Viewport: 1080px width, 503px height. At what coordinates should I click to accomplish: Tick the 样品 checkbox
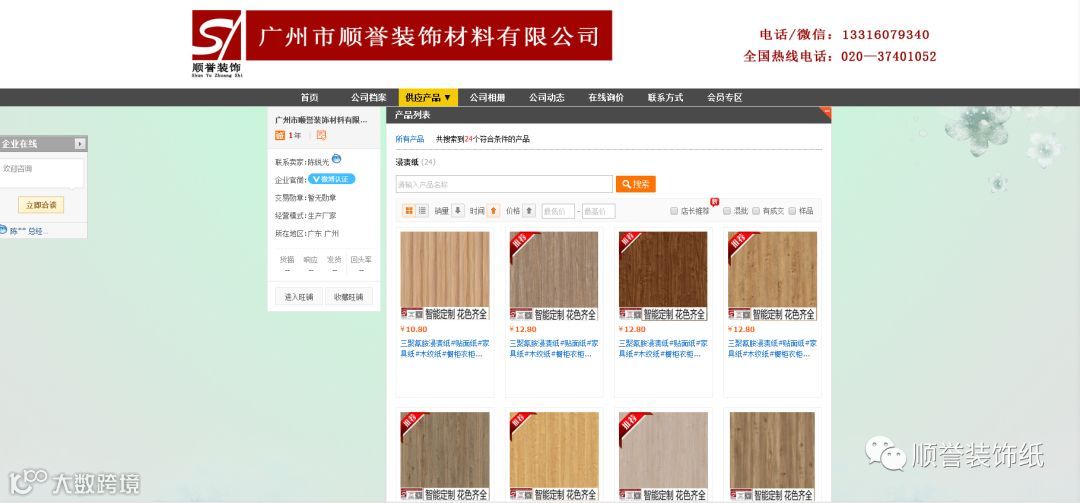(x=792, y=212)
